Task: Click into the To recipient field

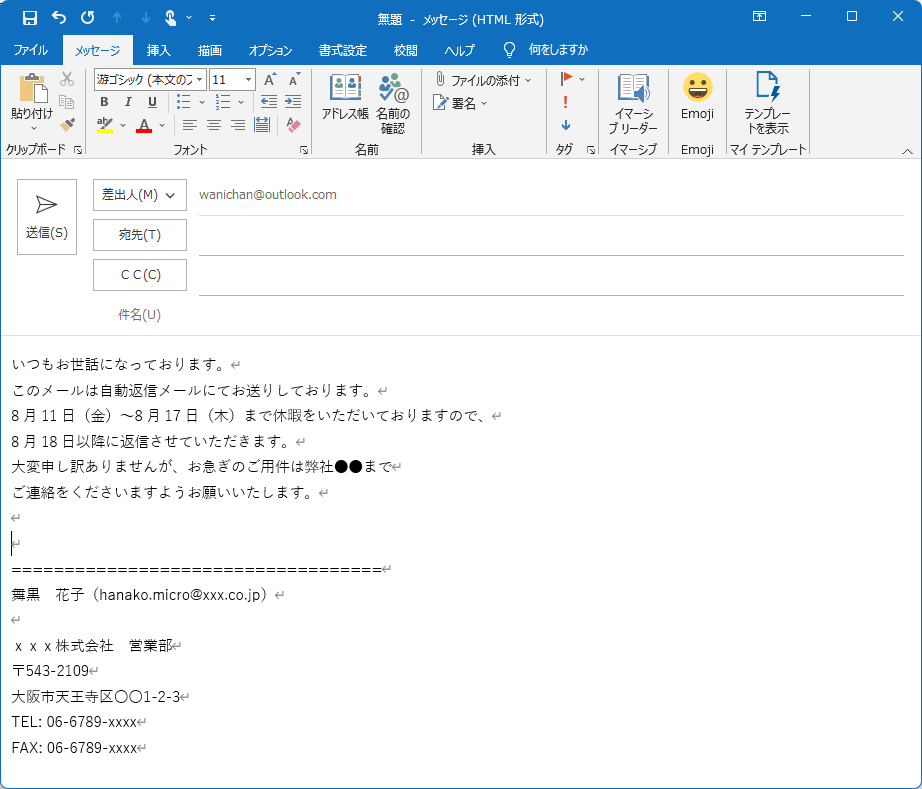Action: point(551,236)
